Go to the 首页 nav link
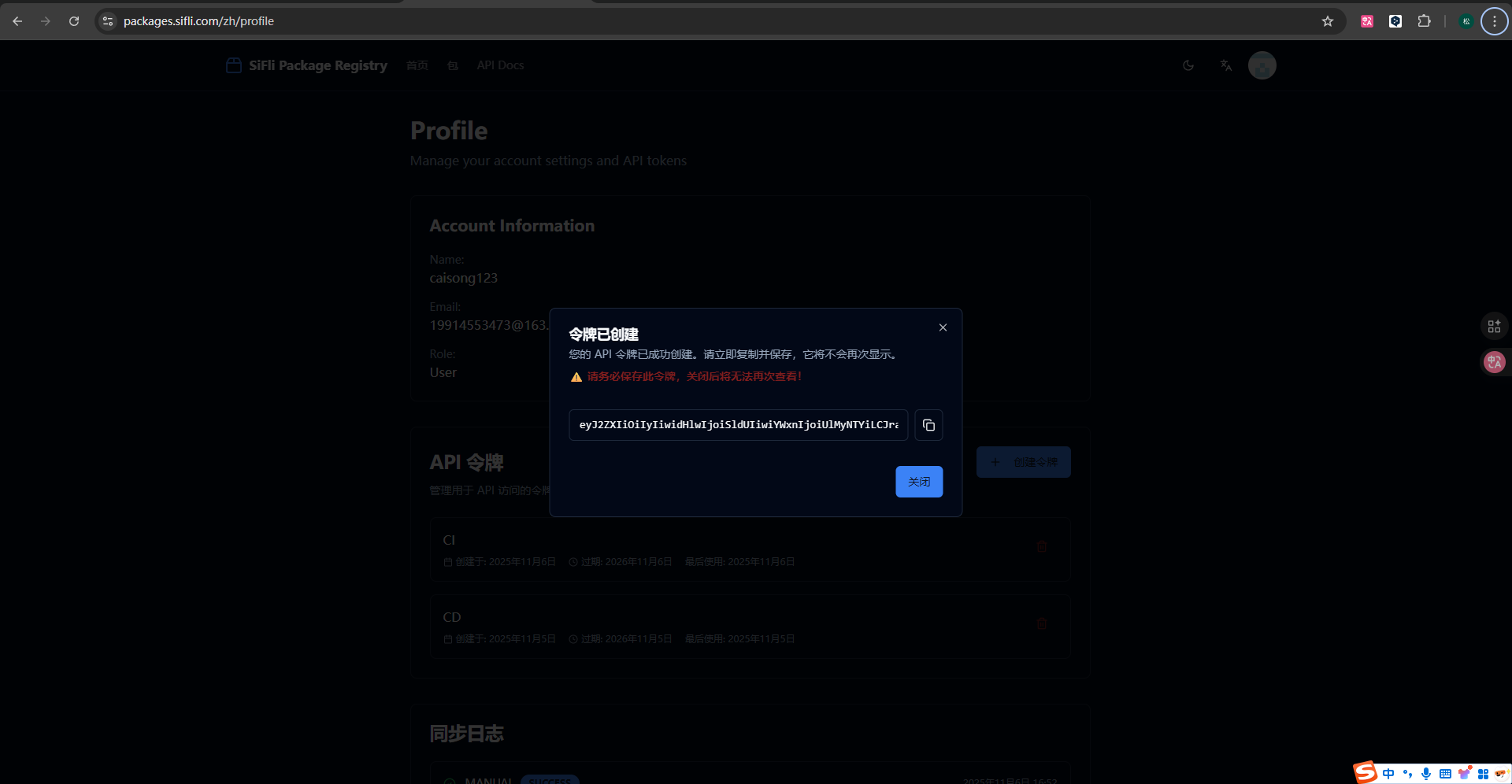 pyautogui.click(x=417, y=65)
